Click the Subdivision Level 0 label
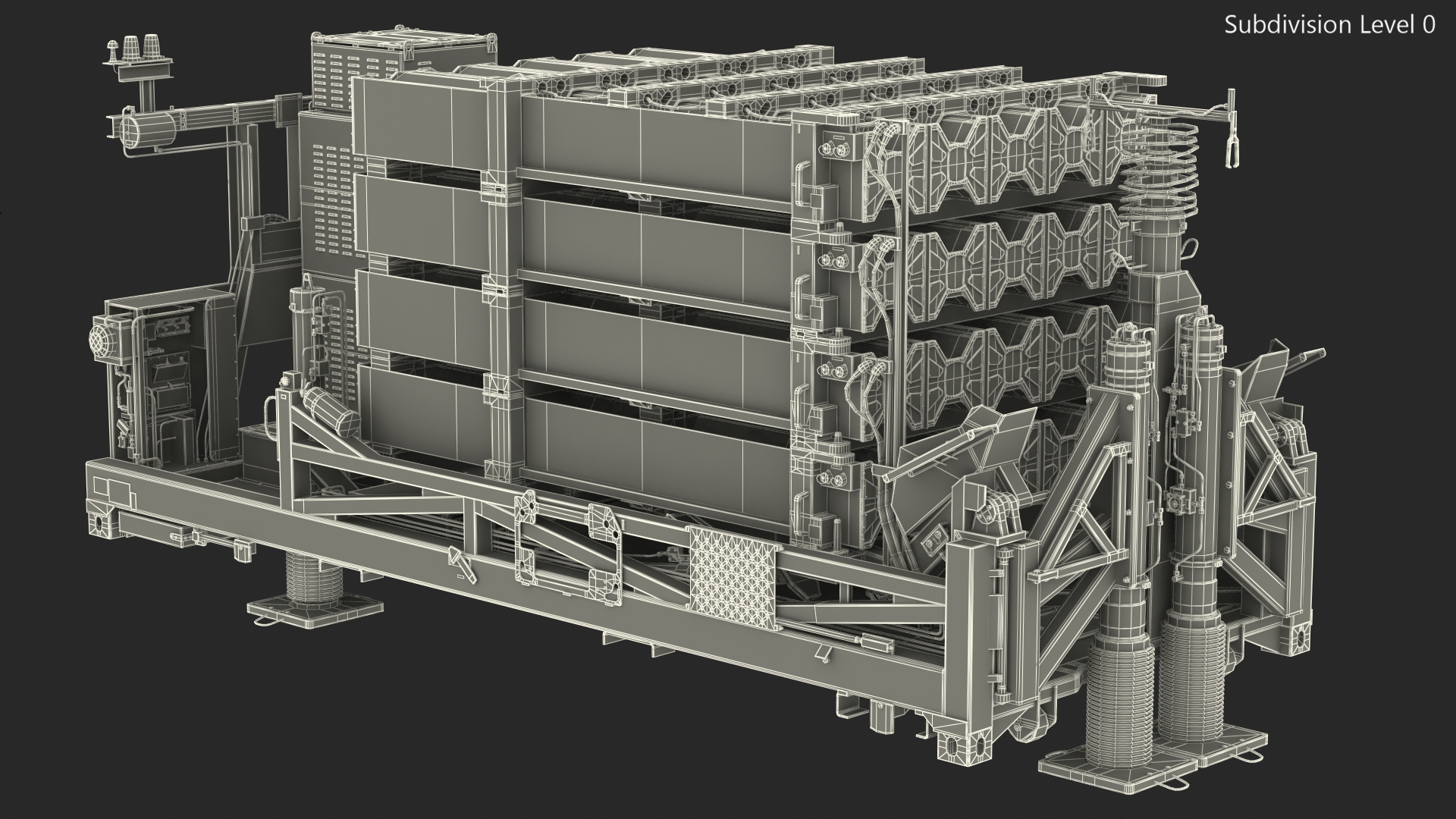 point(1329,25)
